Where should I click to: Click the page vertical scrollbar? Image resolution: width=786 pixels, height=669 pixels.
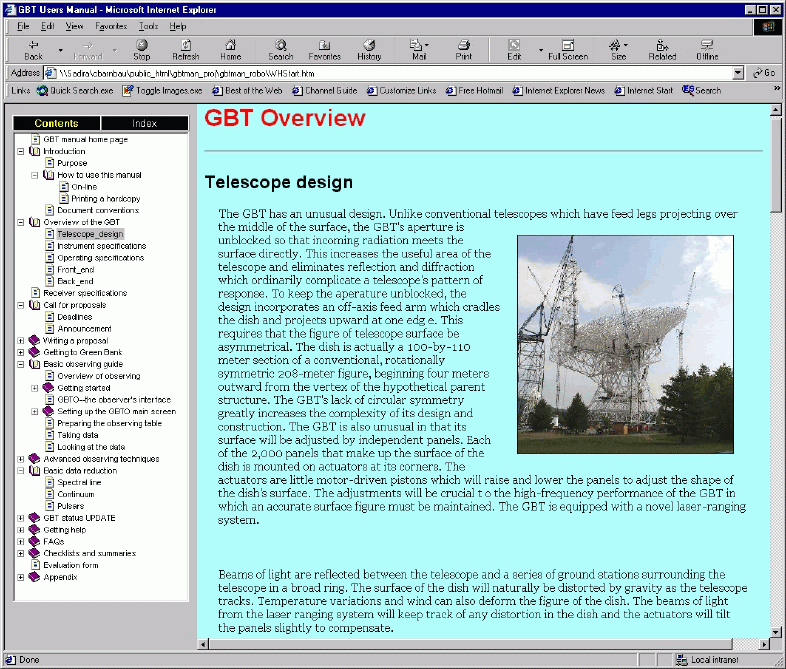(776, 400)
